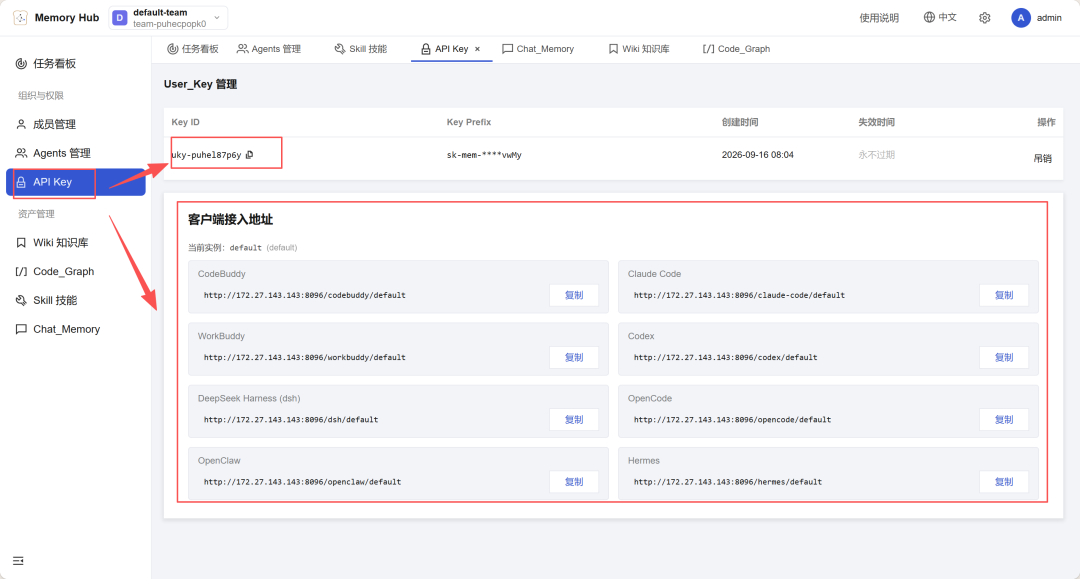Open the settings gear icon

(x=985, y=18)
